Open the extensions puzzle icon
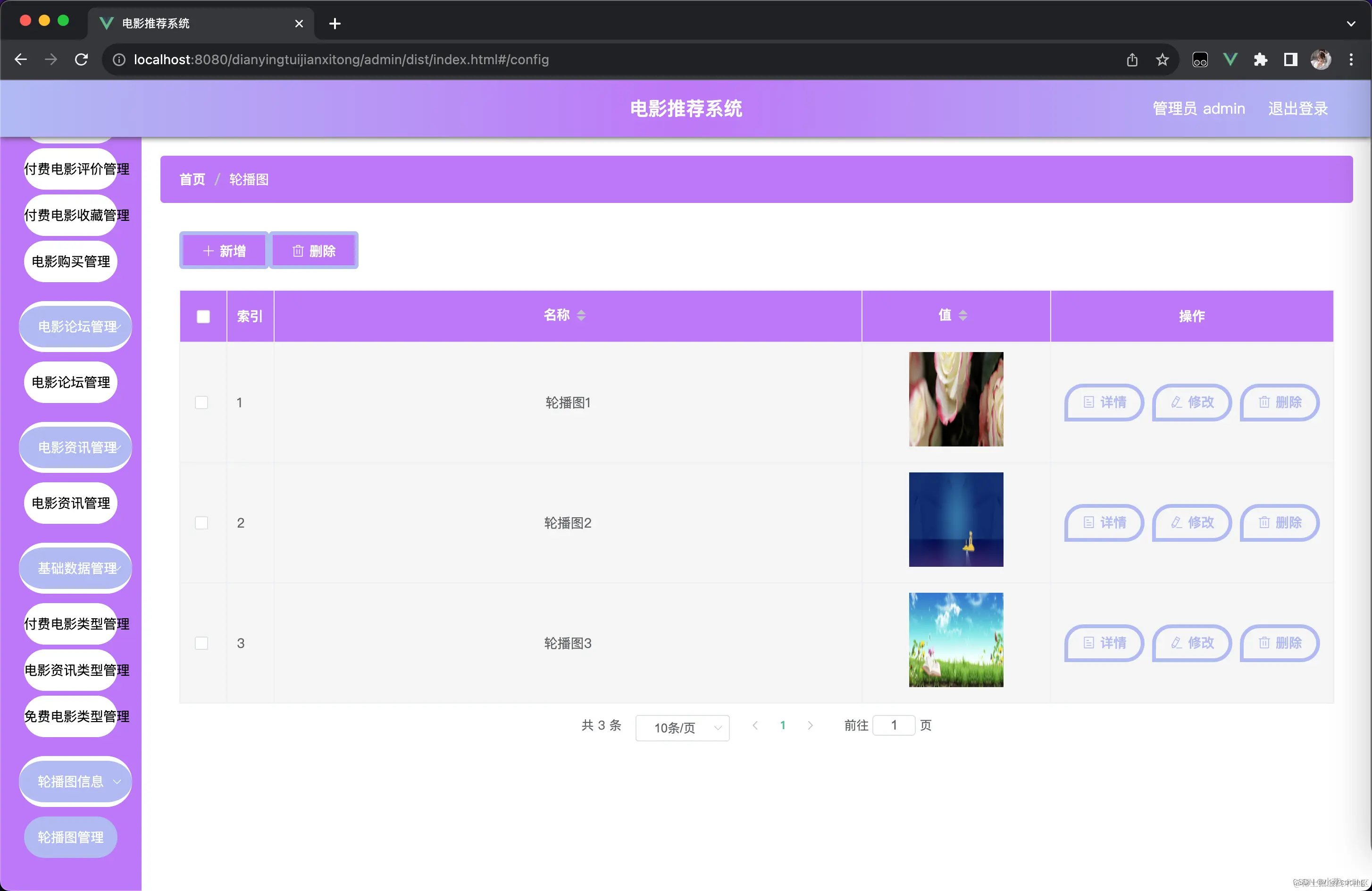1372x891 pixels. [1260, 59]
